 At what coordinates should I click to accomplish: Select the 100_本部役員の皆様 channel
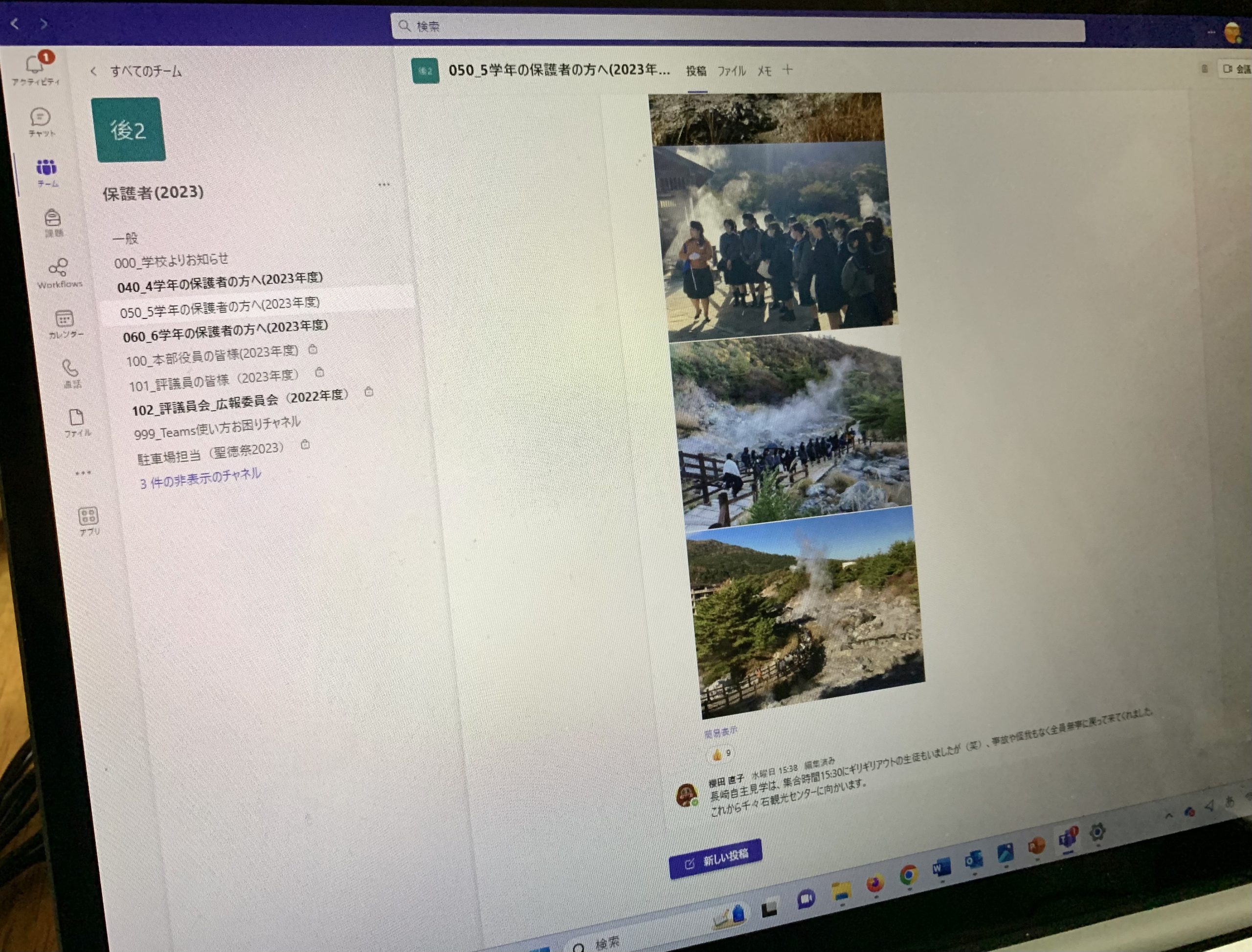coord(212,355)
